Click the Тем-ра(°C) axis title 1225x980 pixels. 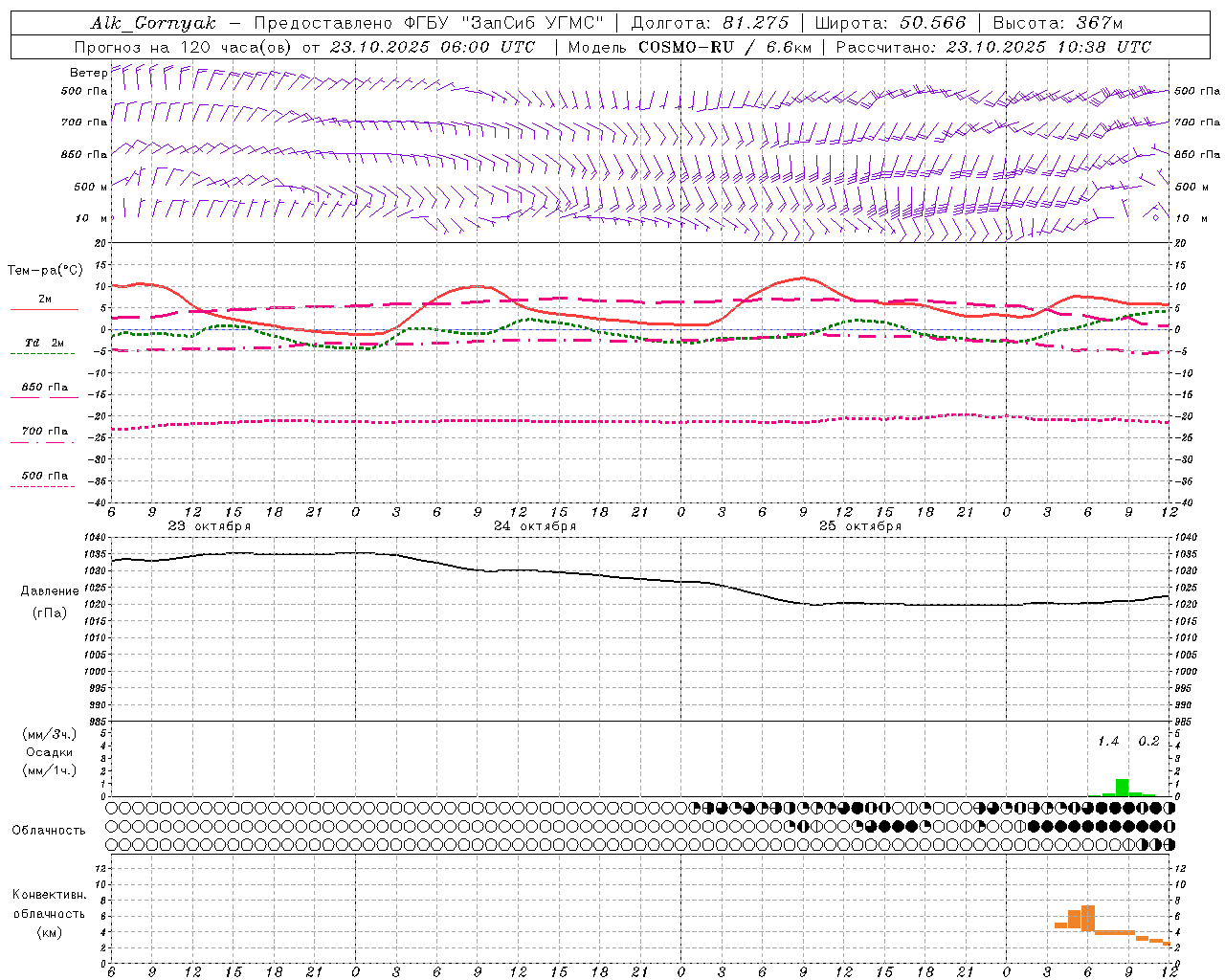tap(45, 271)
